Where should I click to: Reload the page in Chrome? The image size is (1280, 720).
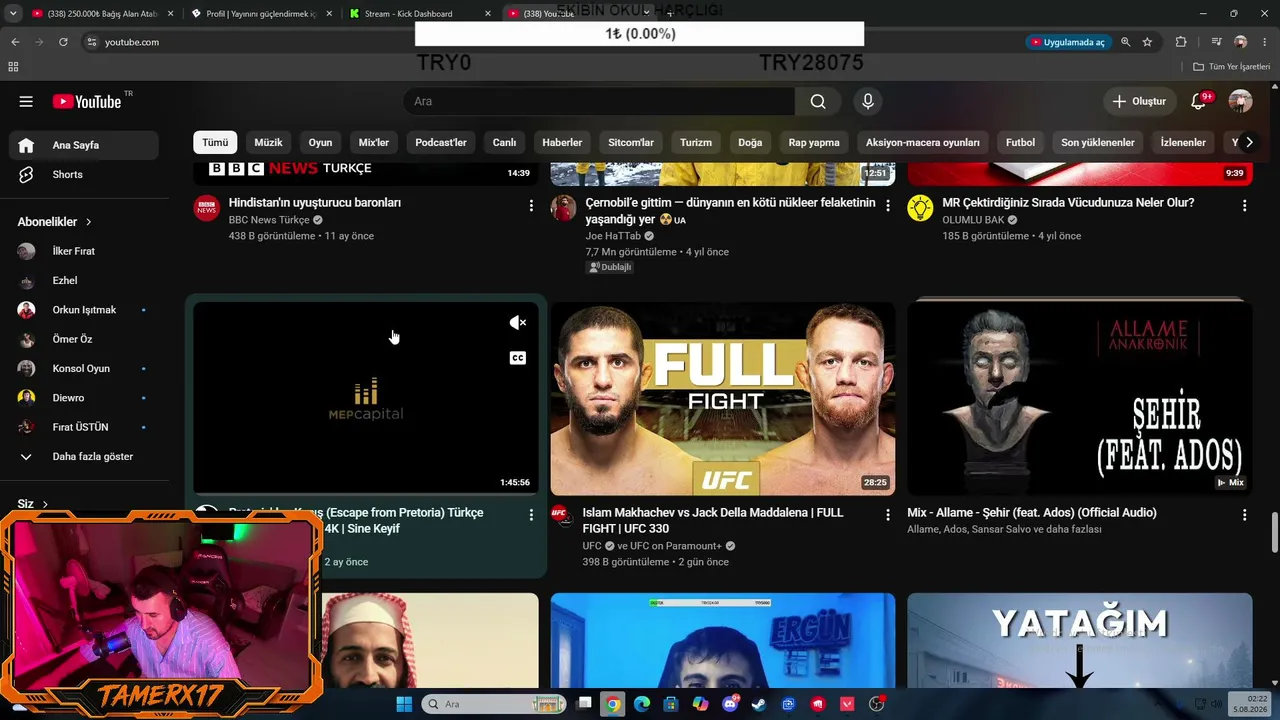pos(63,42)
